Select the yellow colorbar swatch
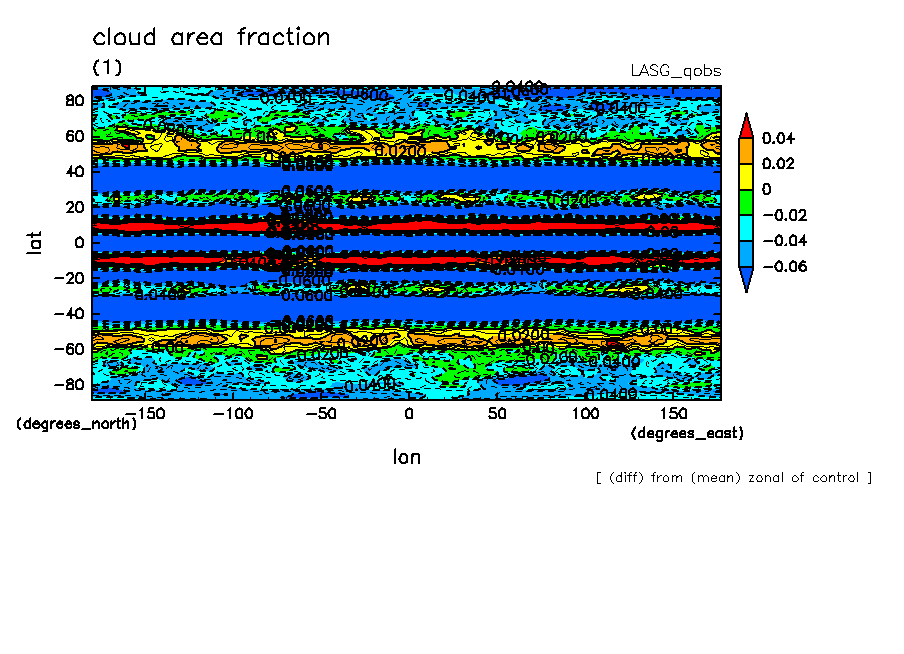 (x=745, y=176)
